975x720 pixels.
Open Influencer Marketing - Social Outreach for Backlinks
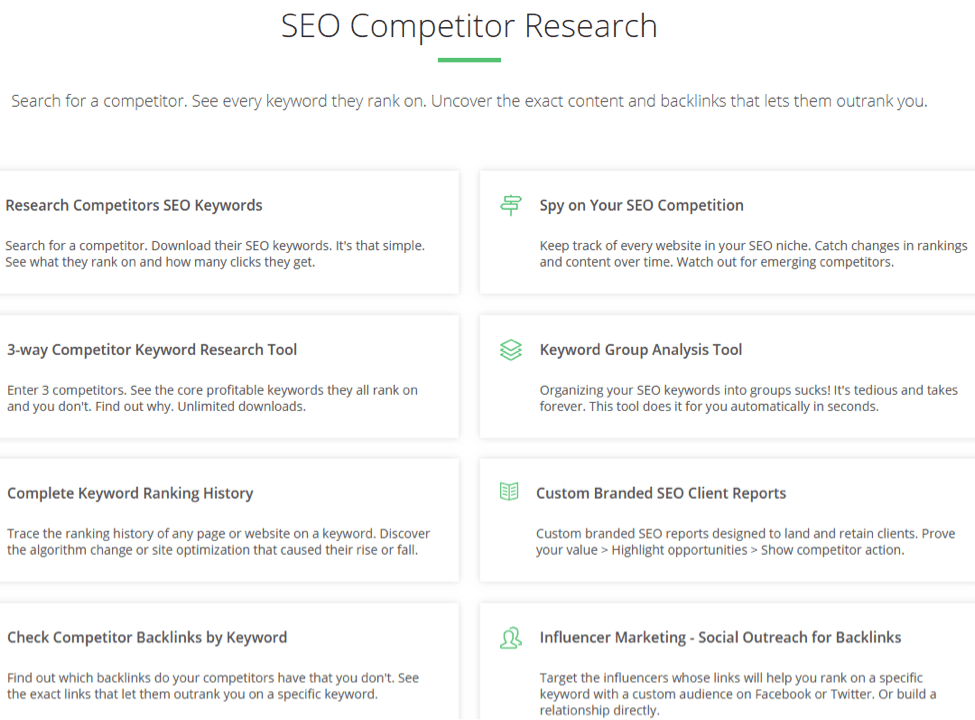pyautogui.click(x=720, y=637)
